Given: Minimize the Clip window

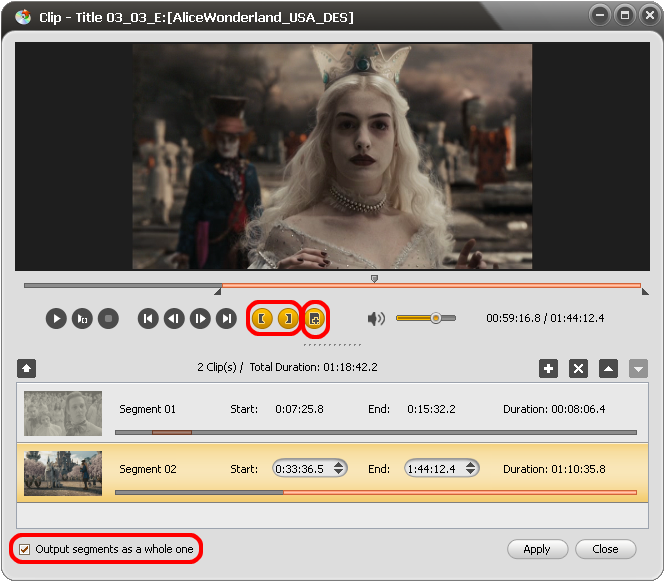Looking at the screenshot, I should (600, 16).
